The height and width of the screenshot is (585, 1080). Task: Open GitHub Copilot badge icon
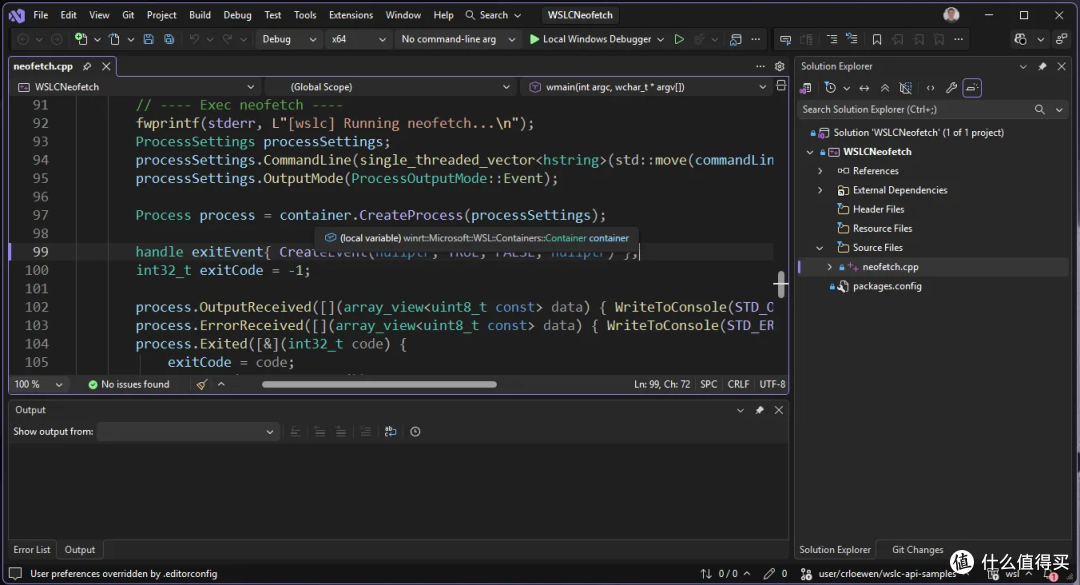1020,39
